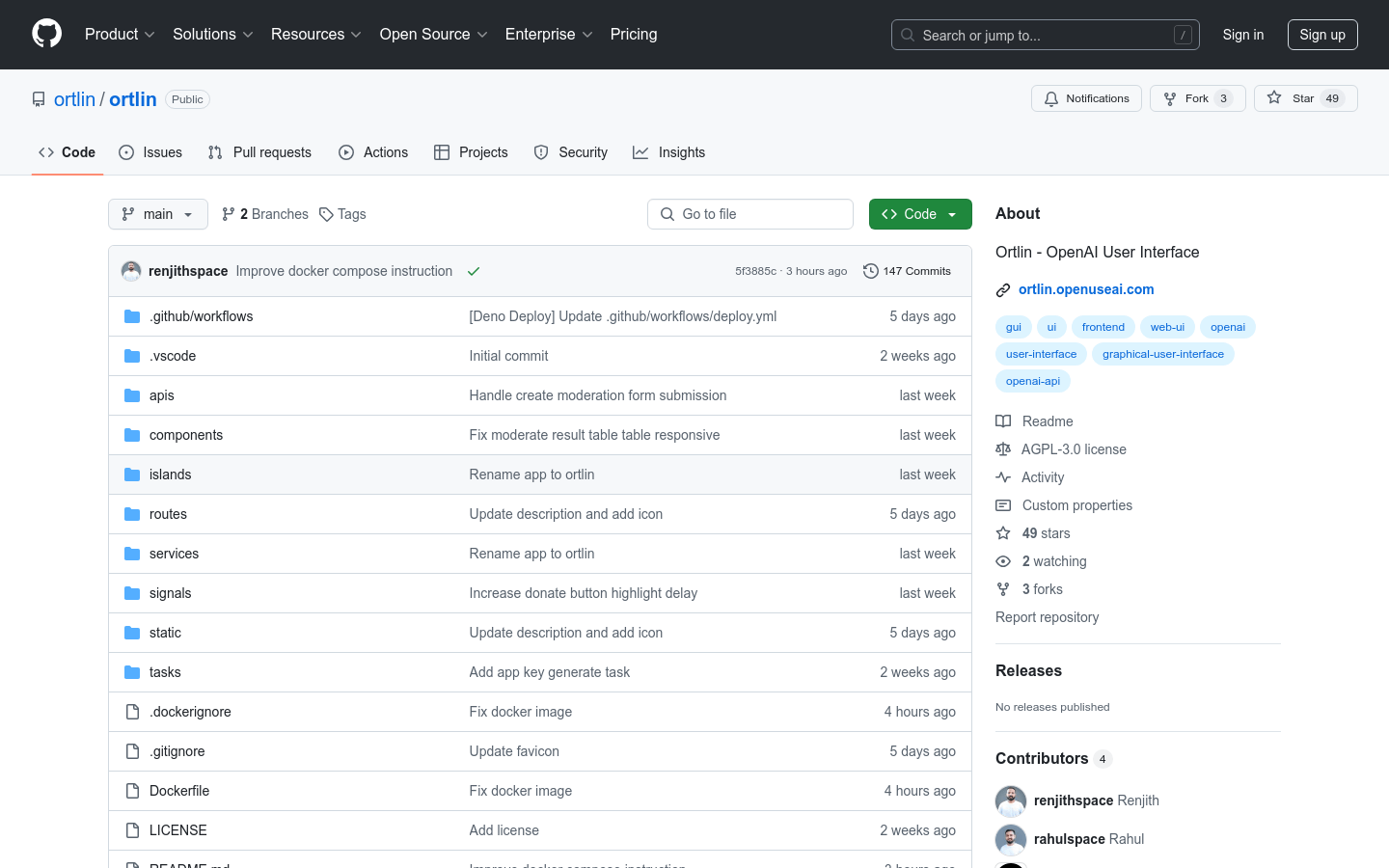The height and width of the screenshot is (868, 1389).
Task: Open the 2 Branches link
Action: click(x=265, y=214)
